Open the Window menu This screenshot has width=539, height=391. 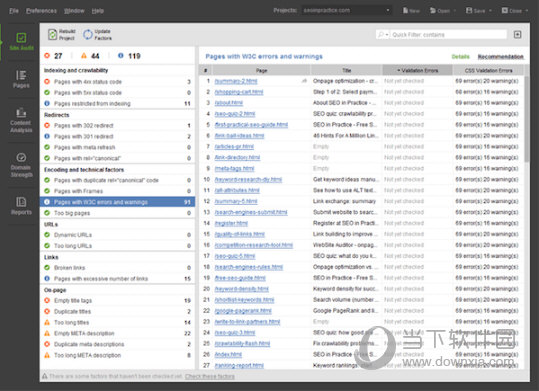tap(74, 11)
